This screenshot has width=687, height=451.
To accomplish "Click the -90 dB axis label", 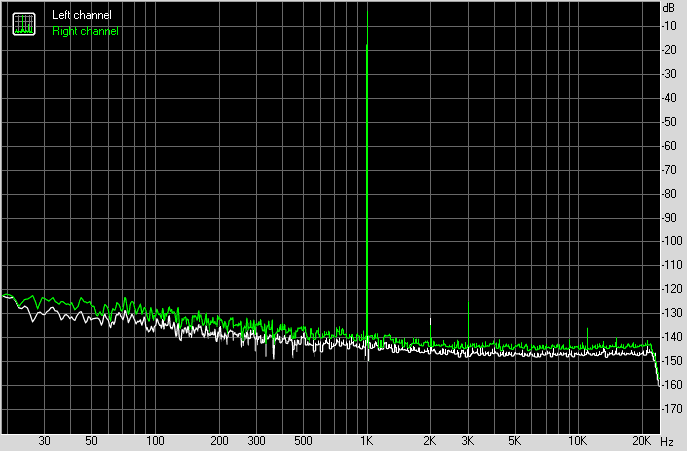I will tap(668, 217).
